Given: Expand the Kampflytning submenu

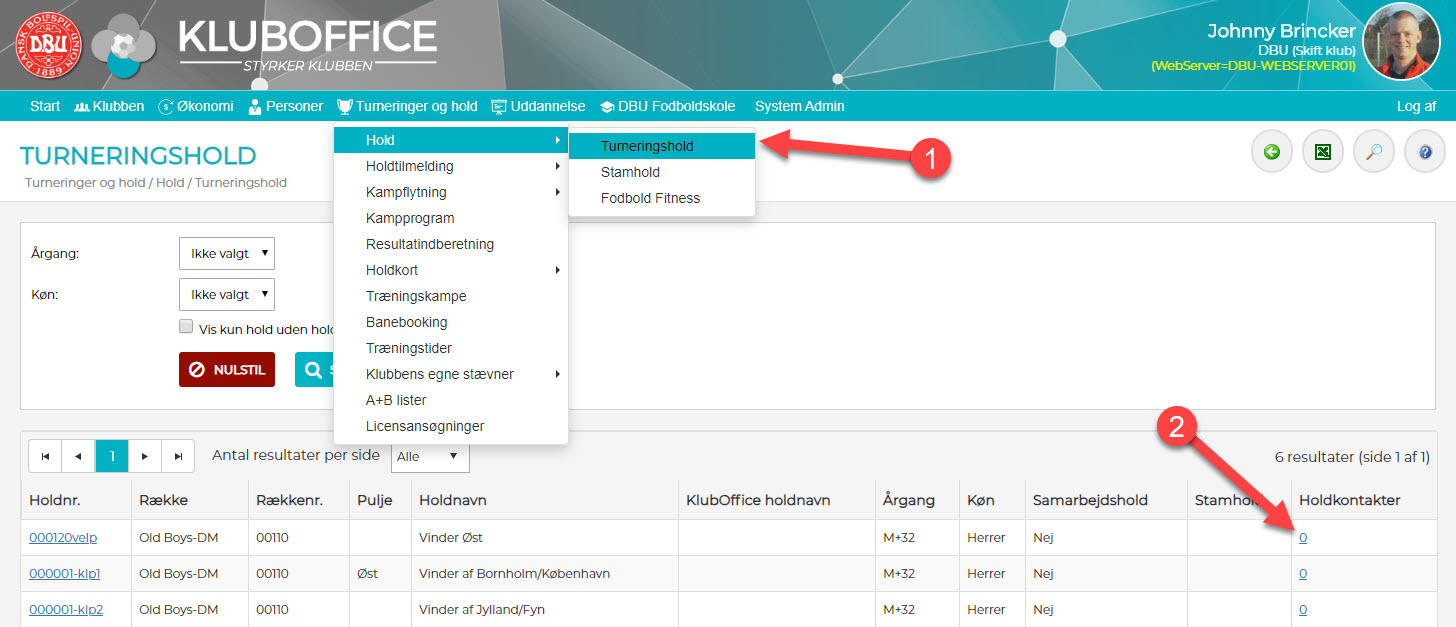Looking at the screenshot, I should click(451, 192).
